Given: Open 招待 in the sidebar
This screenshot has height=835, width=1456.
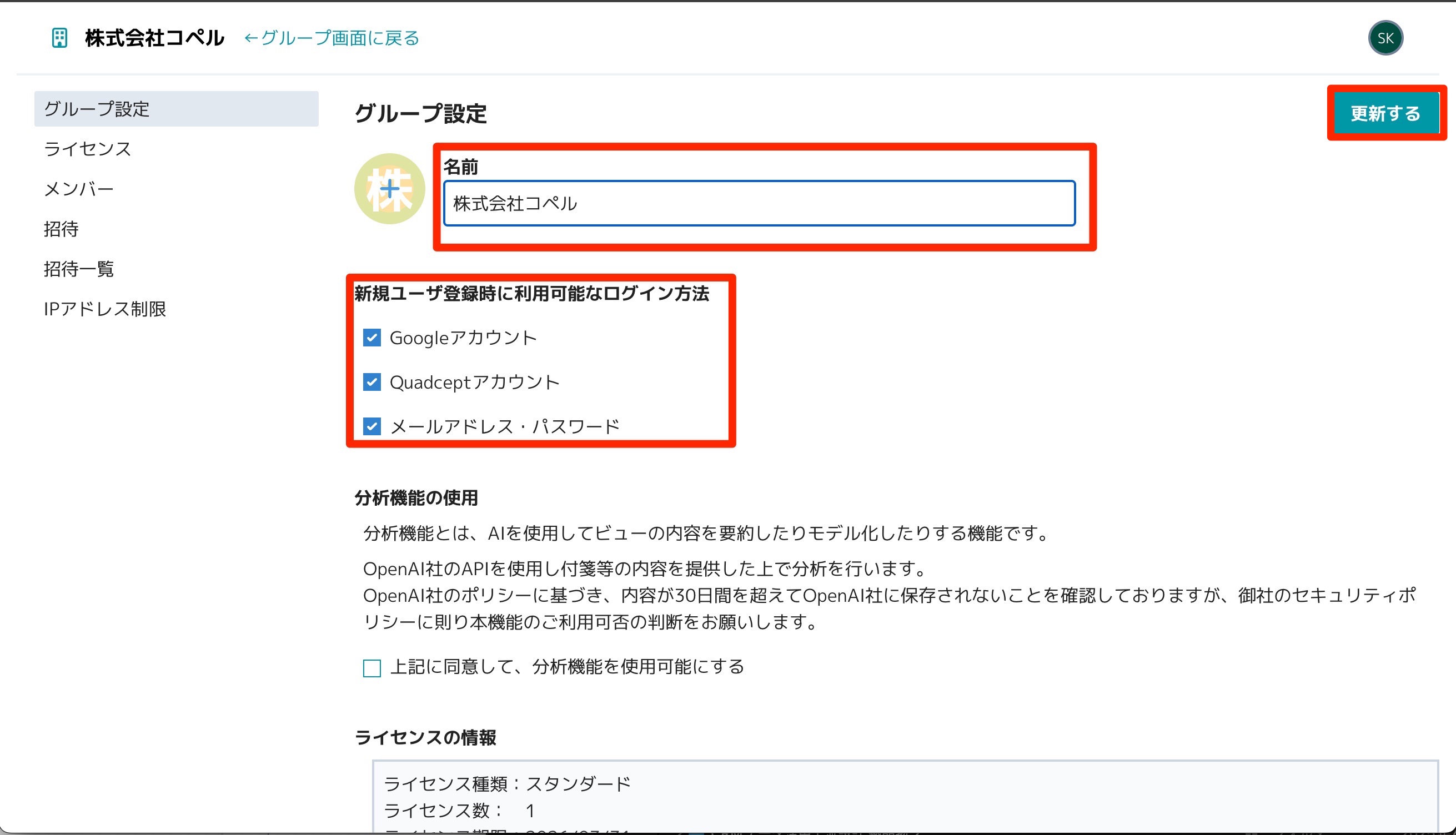Looking at the screenshot, I should [61, 229].
